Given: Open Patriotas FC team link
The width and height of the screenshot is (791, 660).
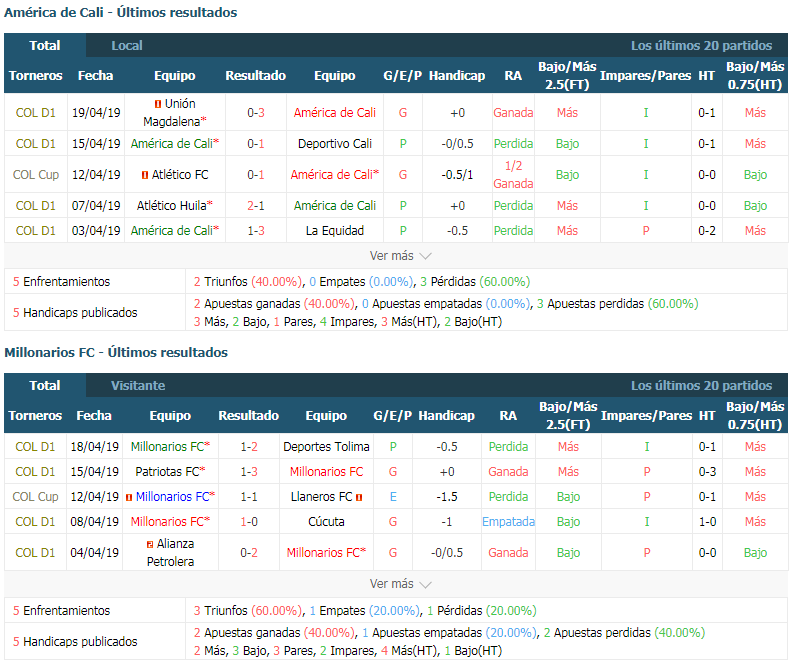Looking at the screenshot, I should 167,472.
